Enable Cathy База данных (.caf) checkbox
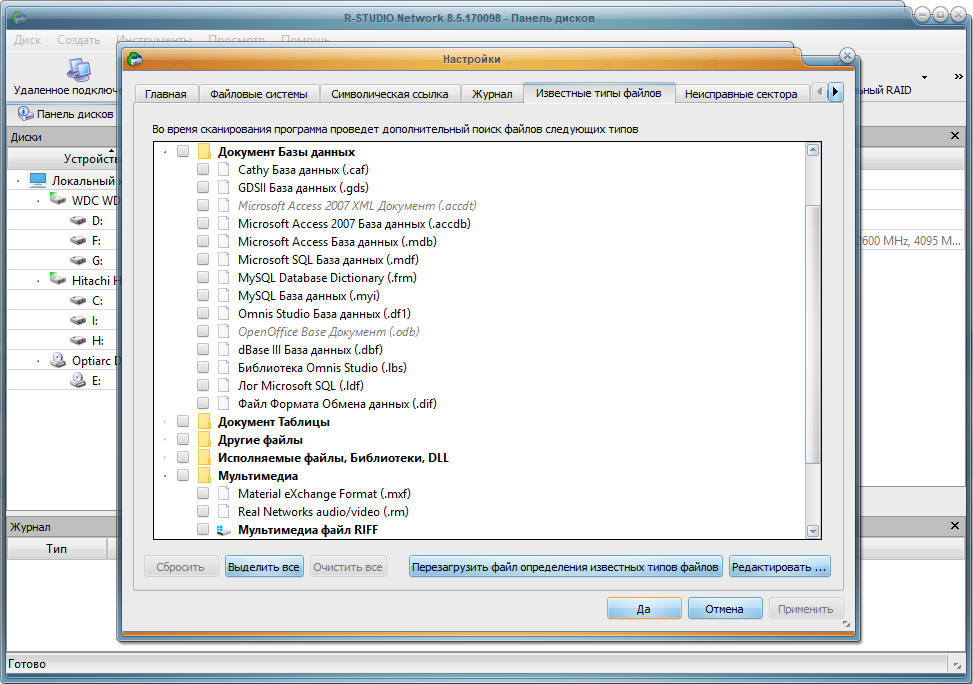This screenshot has height=684, width=973. (203, 169)
